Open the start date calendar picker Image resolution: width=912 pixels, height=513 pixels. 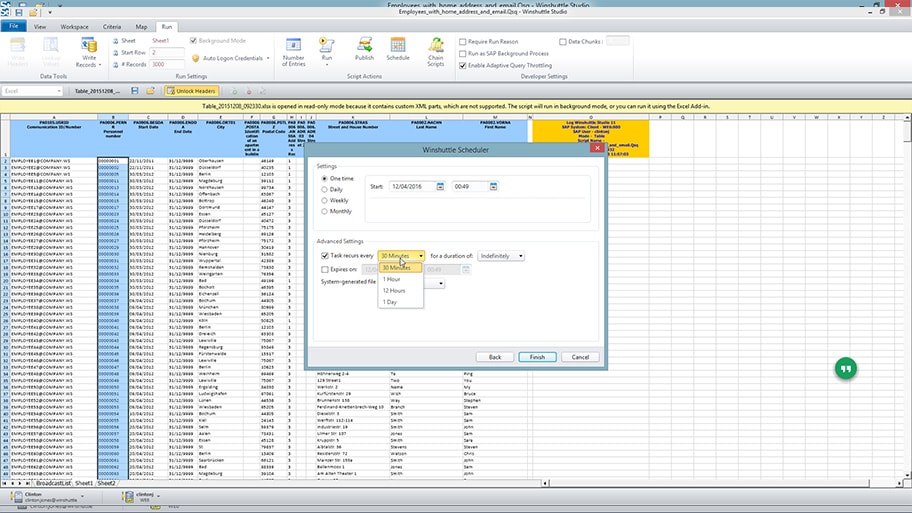pos(440,187)
